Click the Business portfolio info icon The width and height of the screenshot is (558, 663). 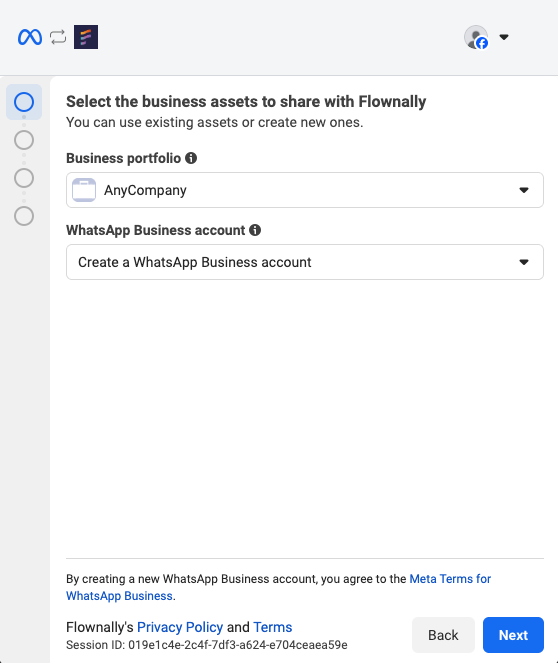[x=191, y=158]
